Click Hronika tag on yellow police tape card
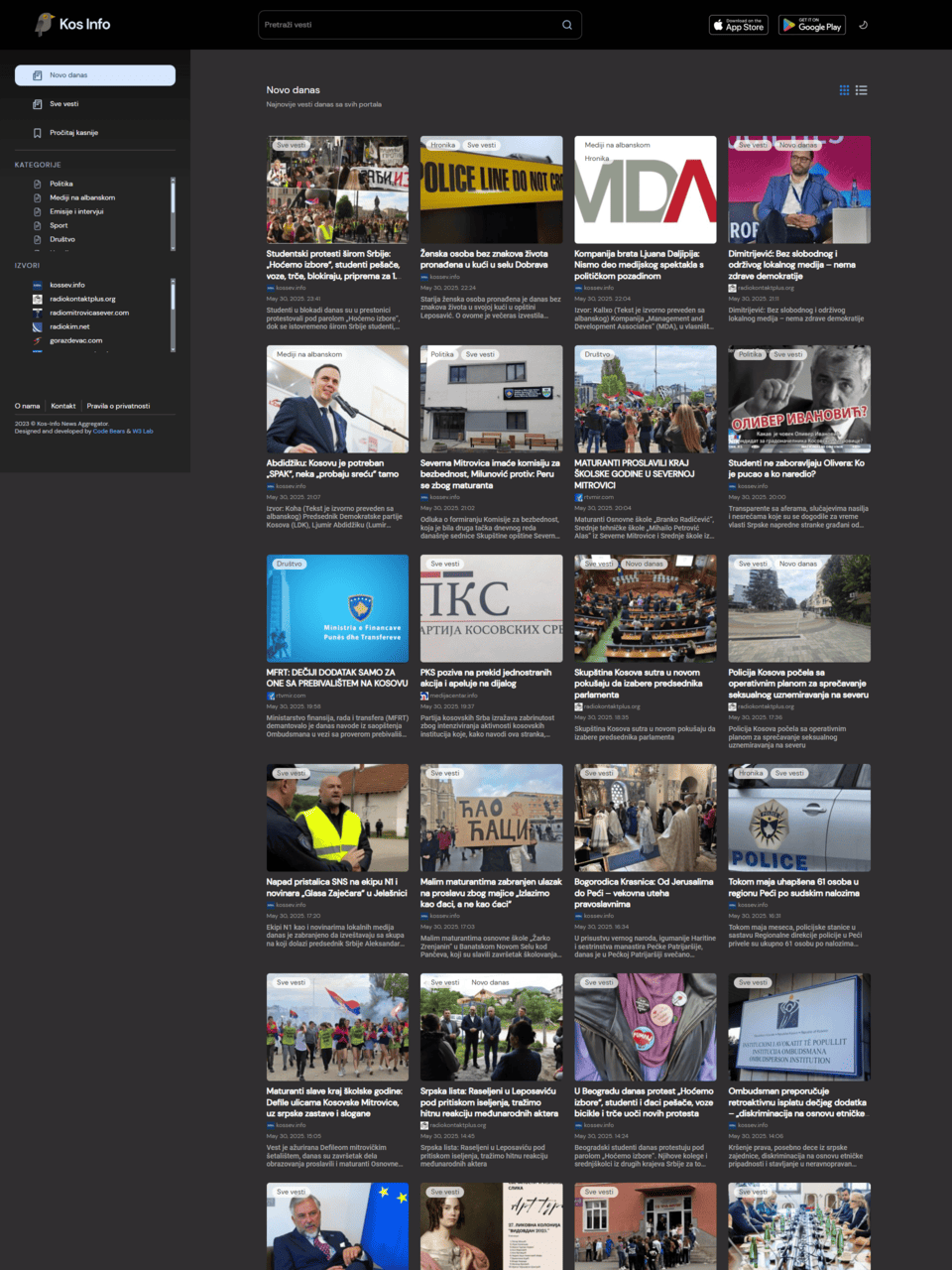Screen dimensions: 952x1270 tap(442, 145)
